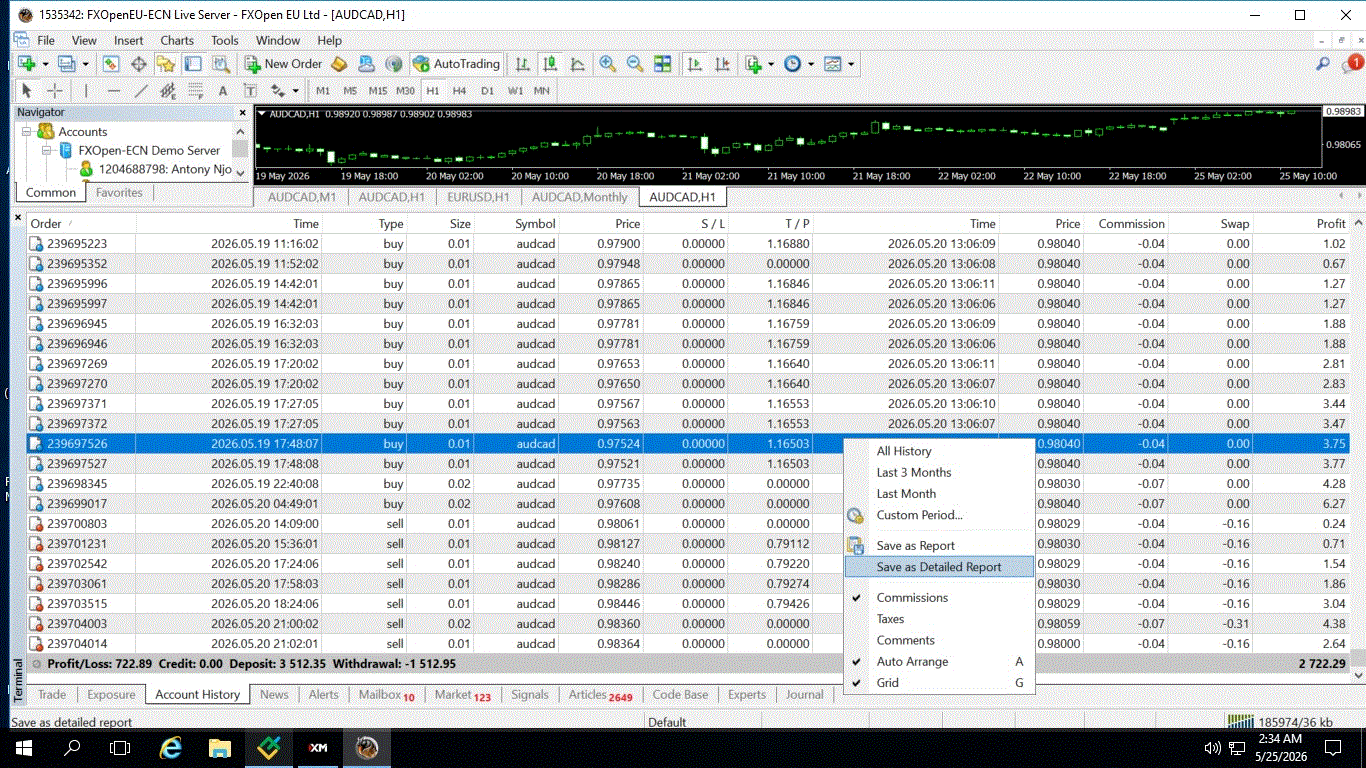The height and width of the screenshot is (768, 1366).
Task: Switch timeframe to H4
Action: click(459, 90)
